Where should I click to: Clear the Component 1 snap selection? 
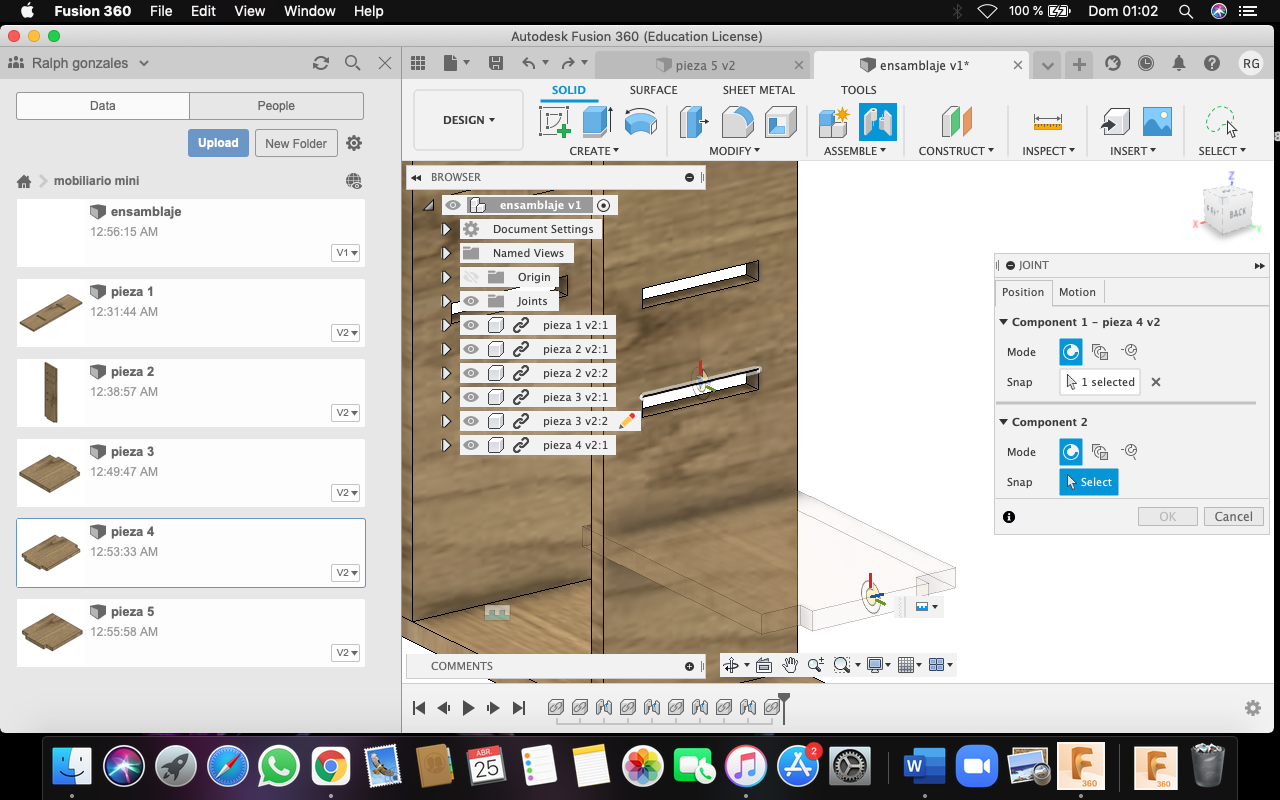(x=1156, y=382)
